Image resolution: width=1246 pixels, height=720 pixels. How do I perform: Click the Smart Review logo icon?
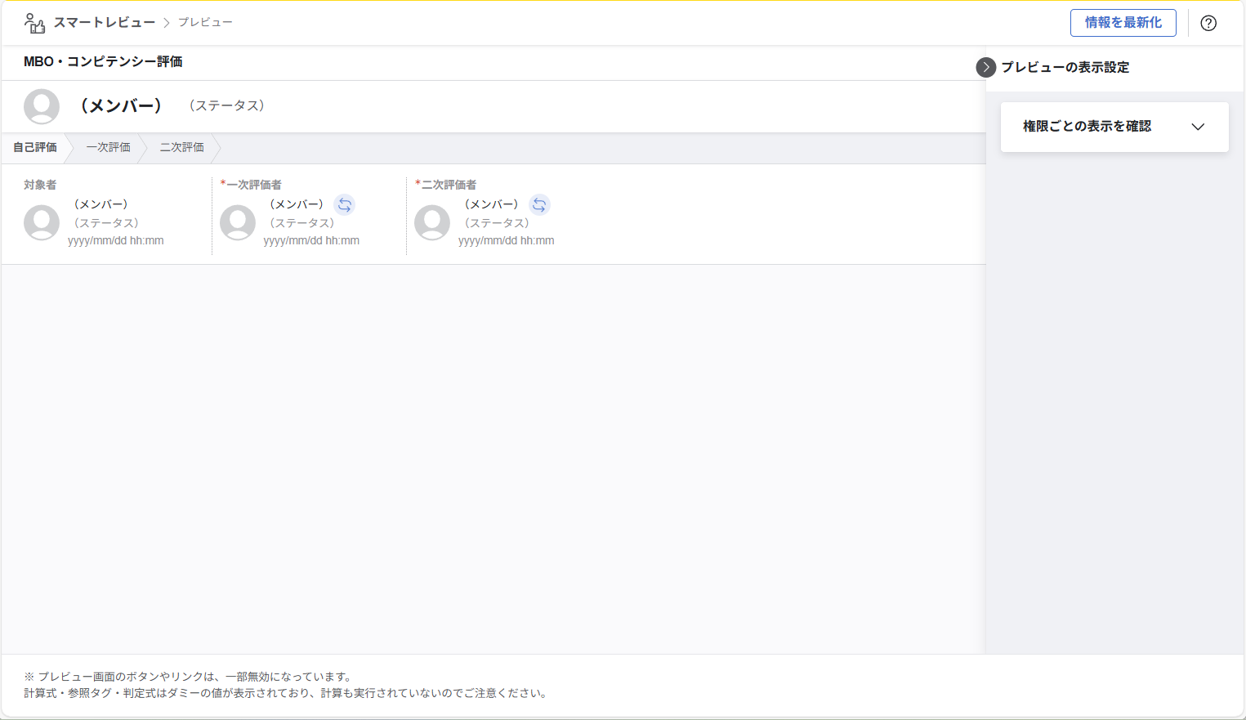tap(35, 23)
